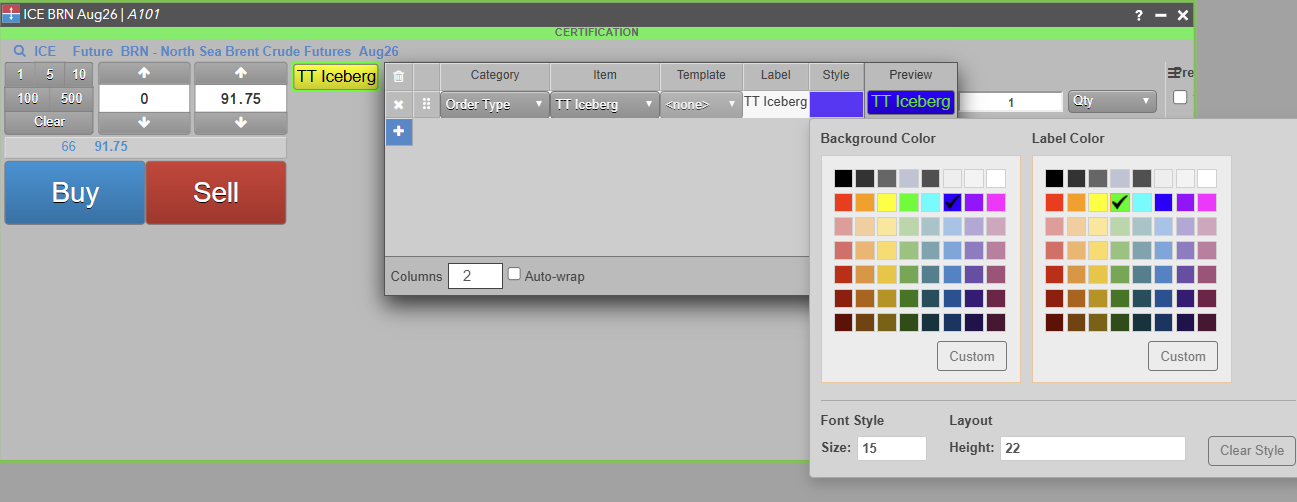Open Custom under Label Color
Viewport: 1297px width, 502px height.
pyautogui.click(x=1183, y=356)
